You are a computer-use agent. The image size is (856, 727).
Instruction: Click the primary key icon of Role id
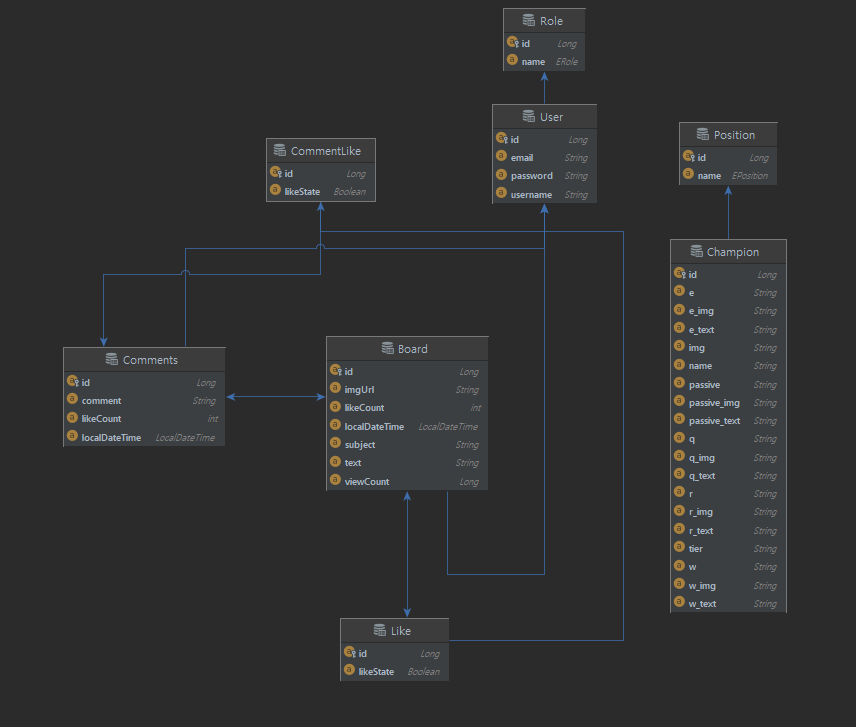coord(513,42)
